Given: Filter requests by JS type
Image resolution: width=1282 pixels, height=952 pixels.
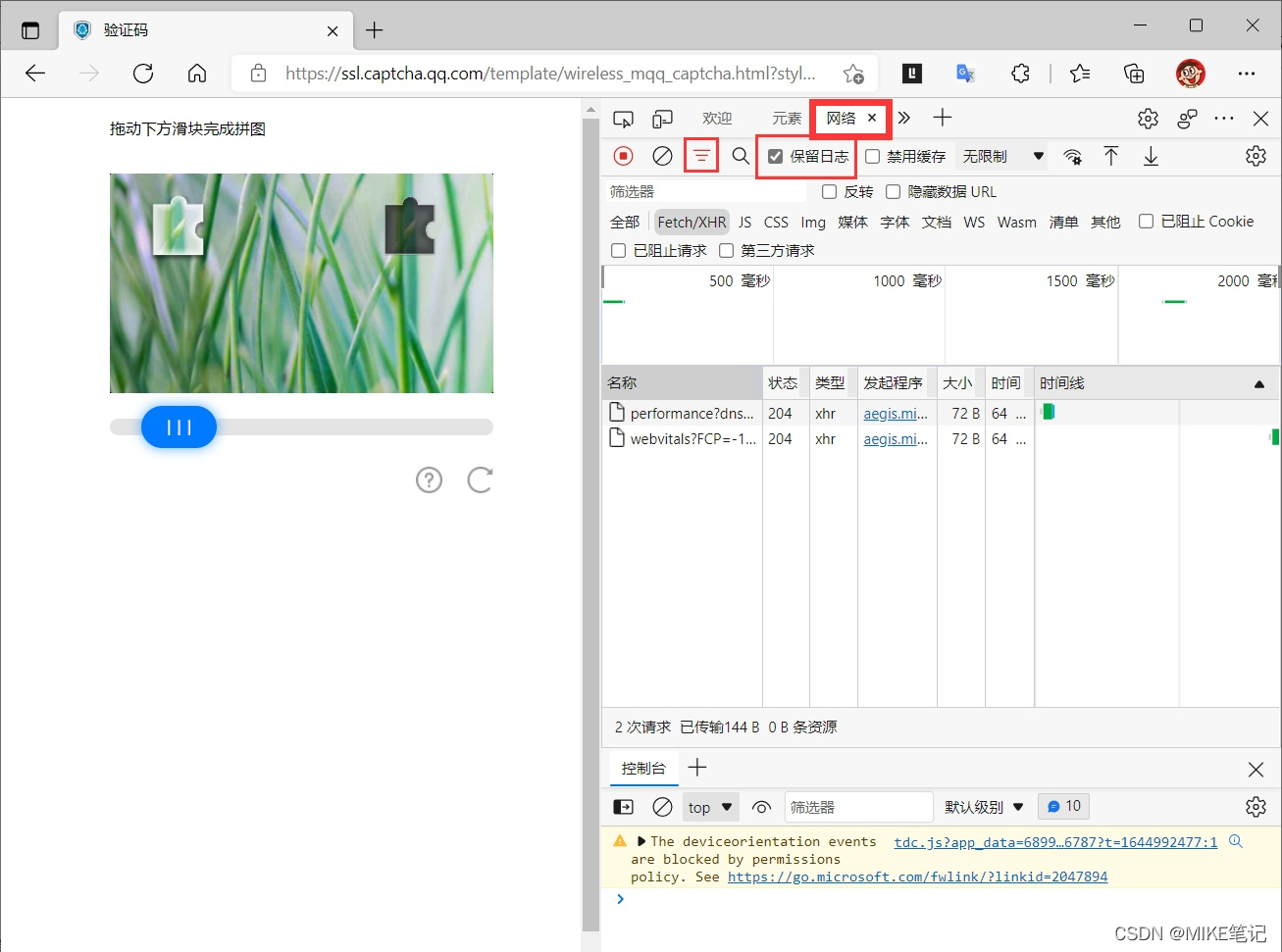Looking at the screenshot, I should [745, 223].
